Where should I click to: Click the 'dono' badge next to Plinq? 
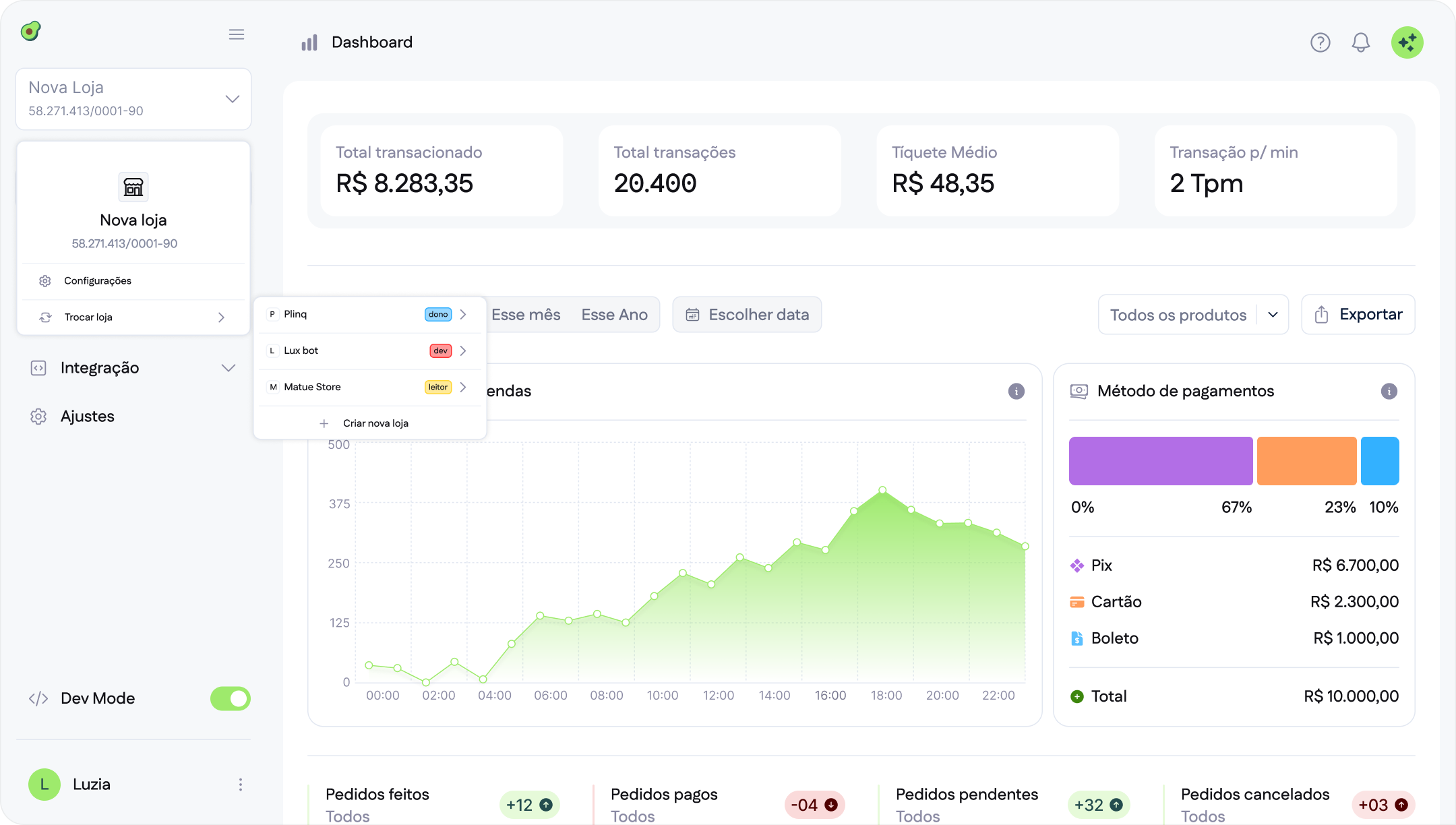click(x=439, y=313)
